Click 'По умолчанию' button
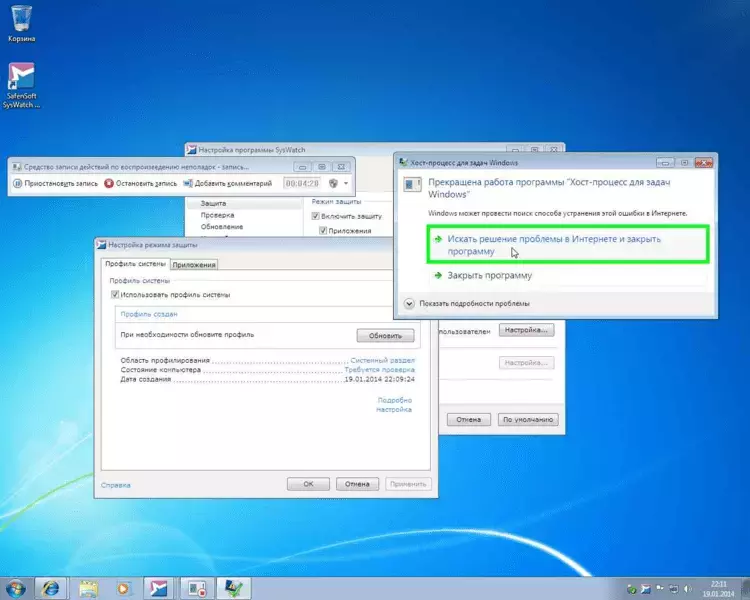This screenshot has height=600, width=750. 528,420
